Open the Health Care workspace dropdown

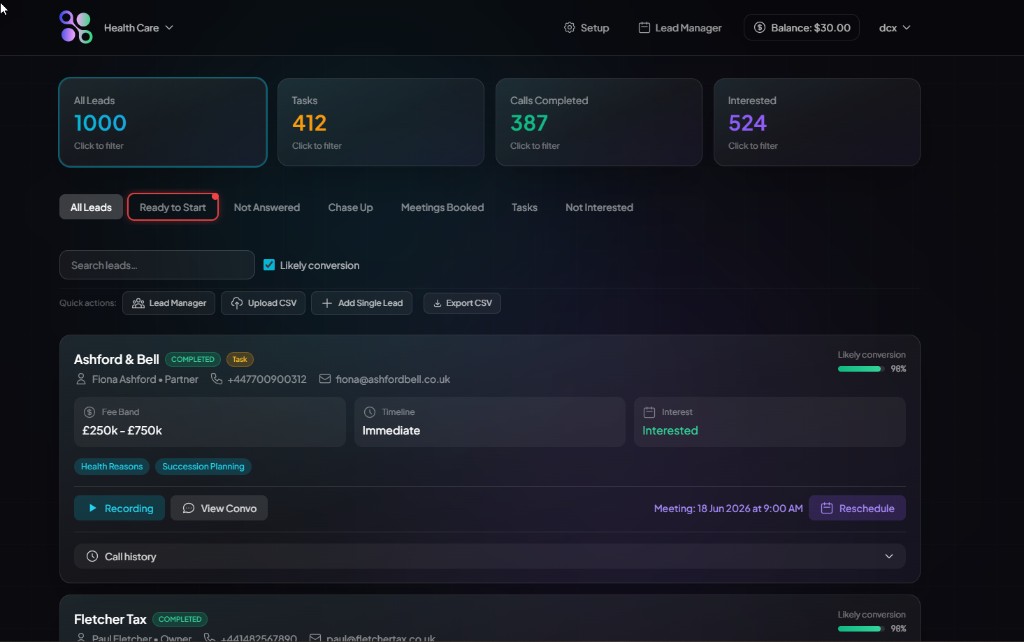[x=138, y=27]
